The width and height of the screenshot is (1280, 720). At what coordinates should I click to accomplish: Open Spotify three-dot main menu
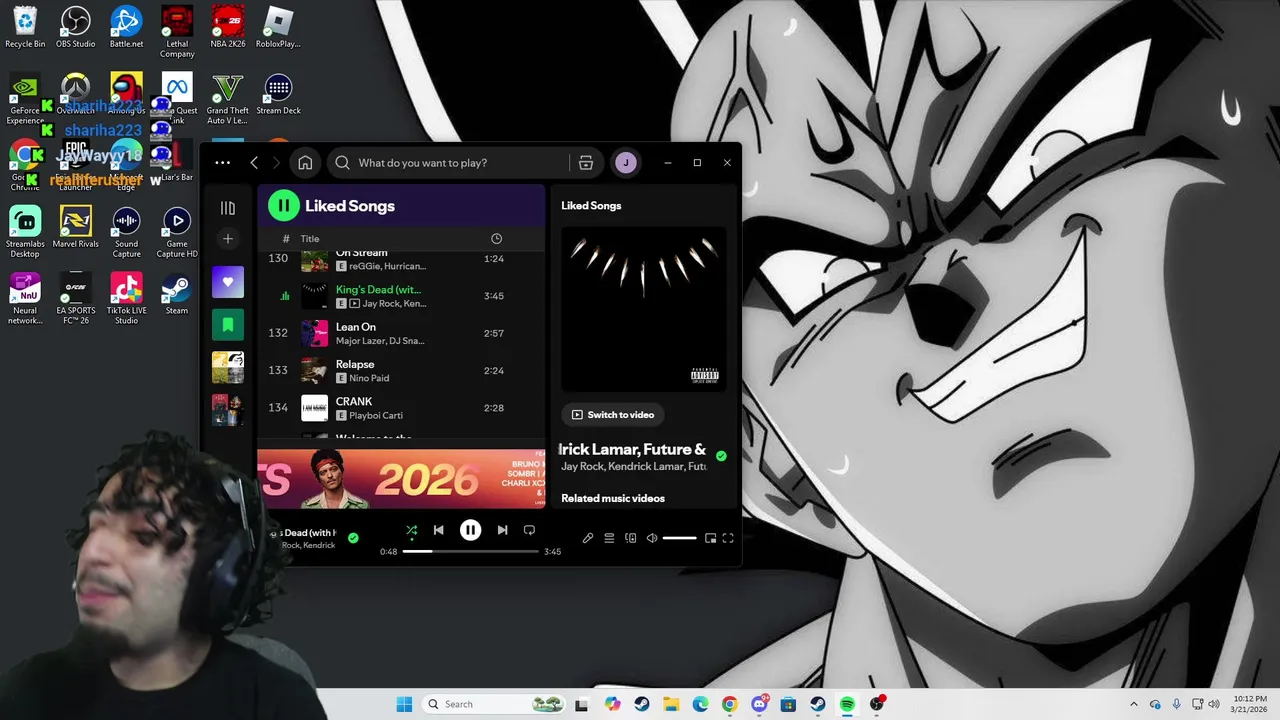click(222, 163)
